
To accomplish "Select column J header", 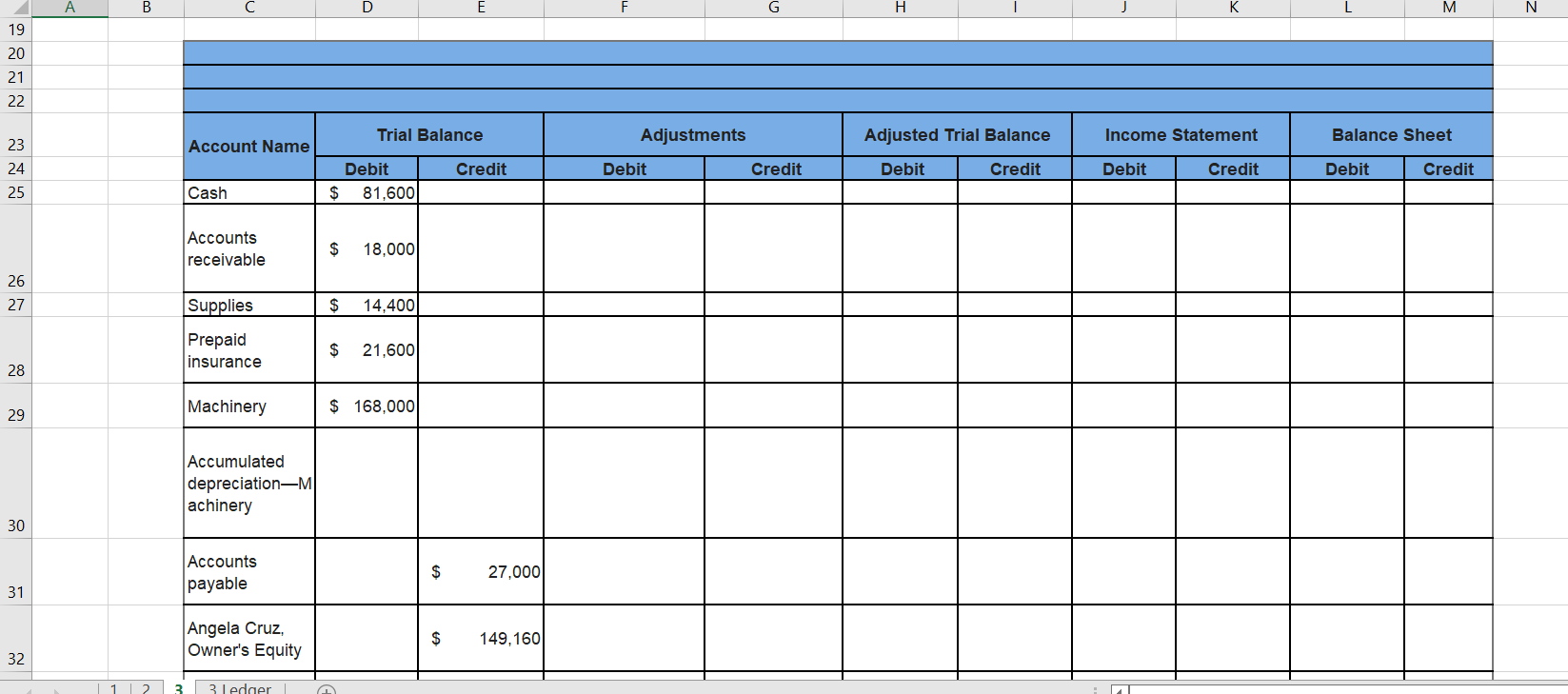I will click(1124, 8).
